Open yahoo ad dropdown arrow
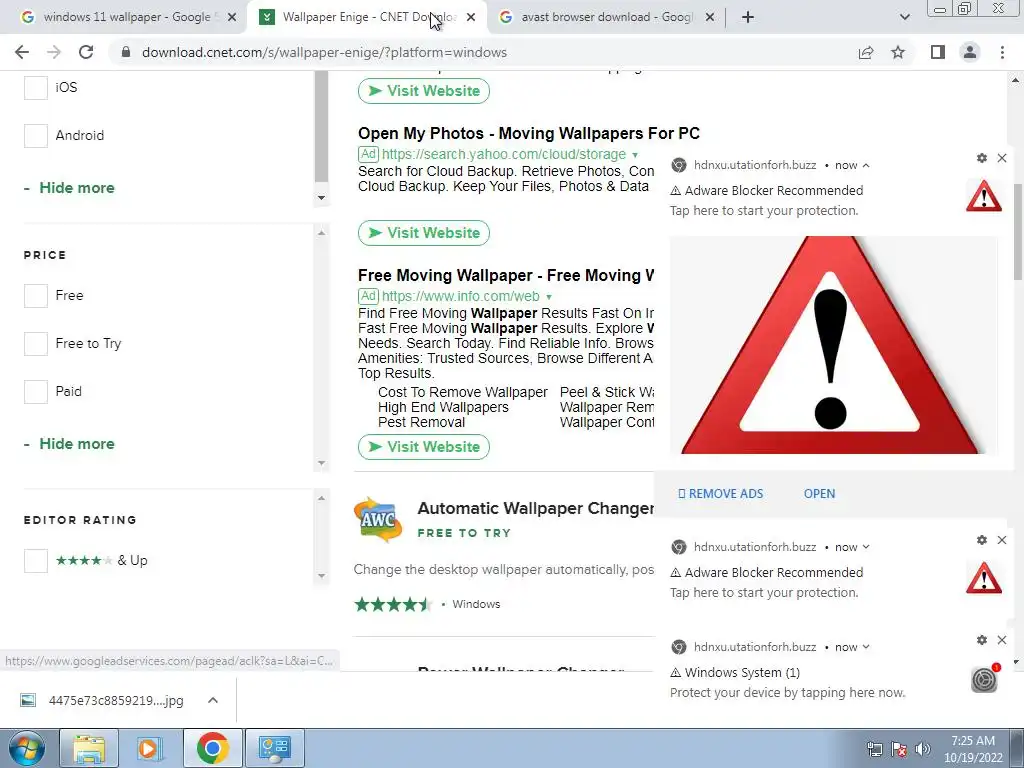 click(x=635, y=155)
